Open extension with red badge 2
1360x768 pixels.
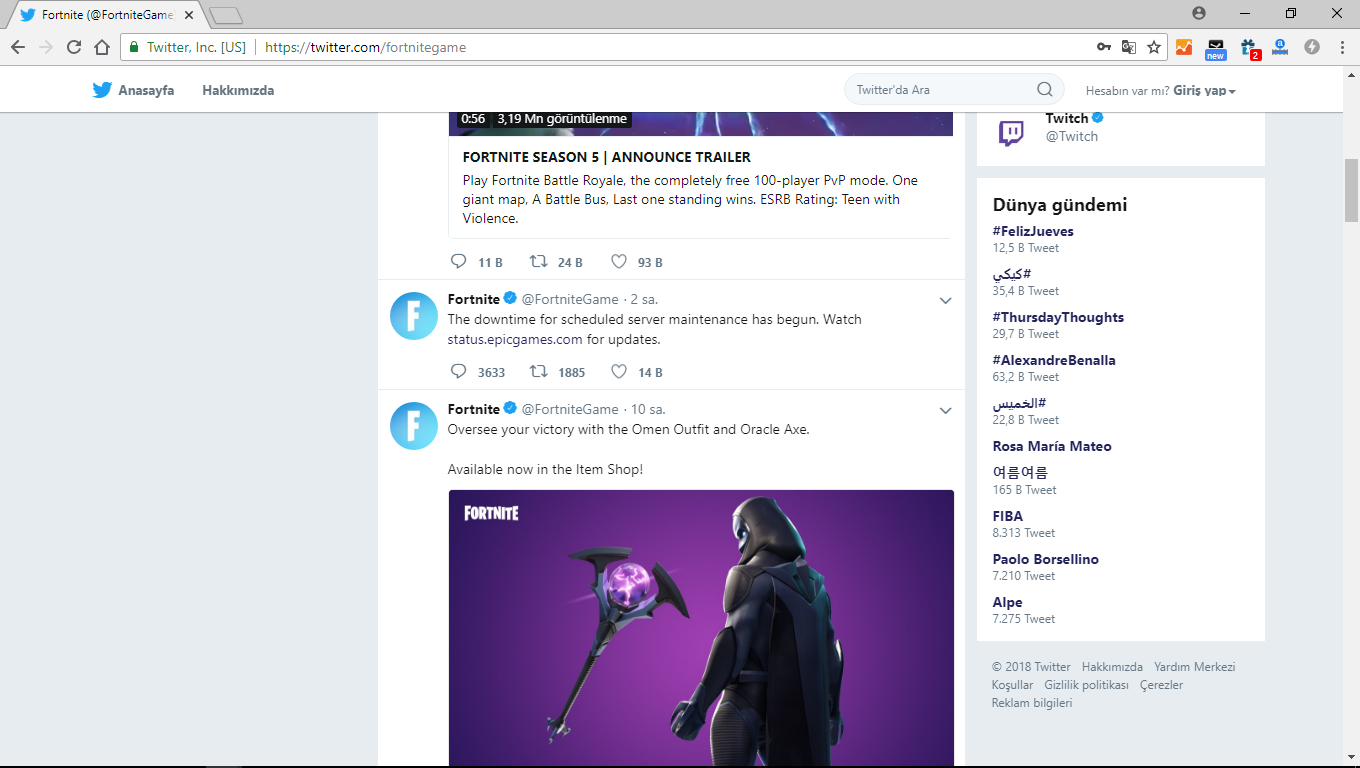(x=1250, y=49)
